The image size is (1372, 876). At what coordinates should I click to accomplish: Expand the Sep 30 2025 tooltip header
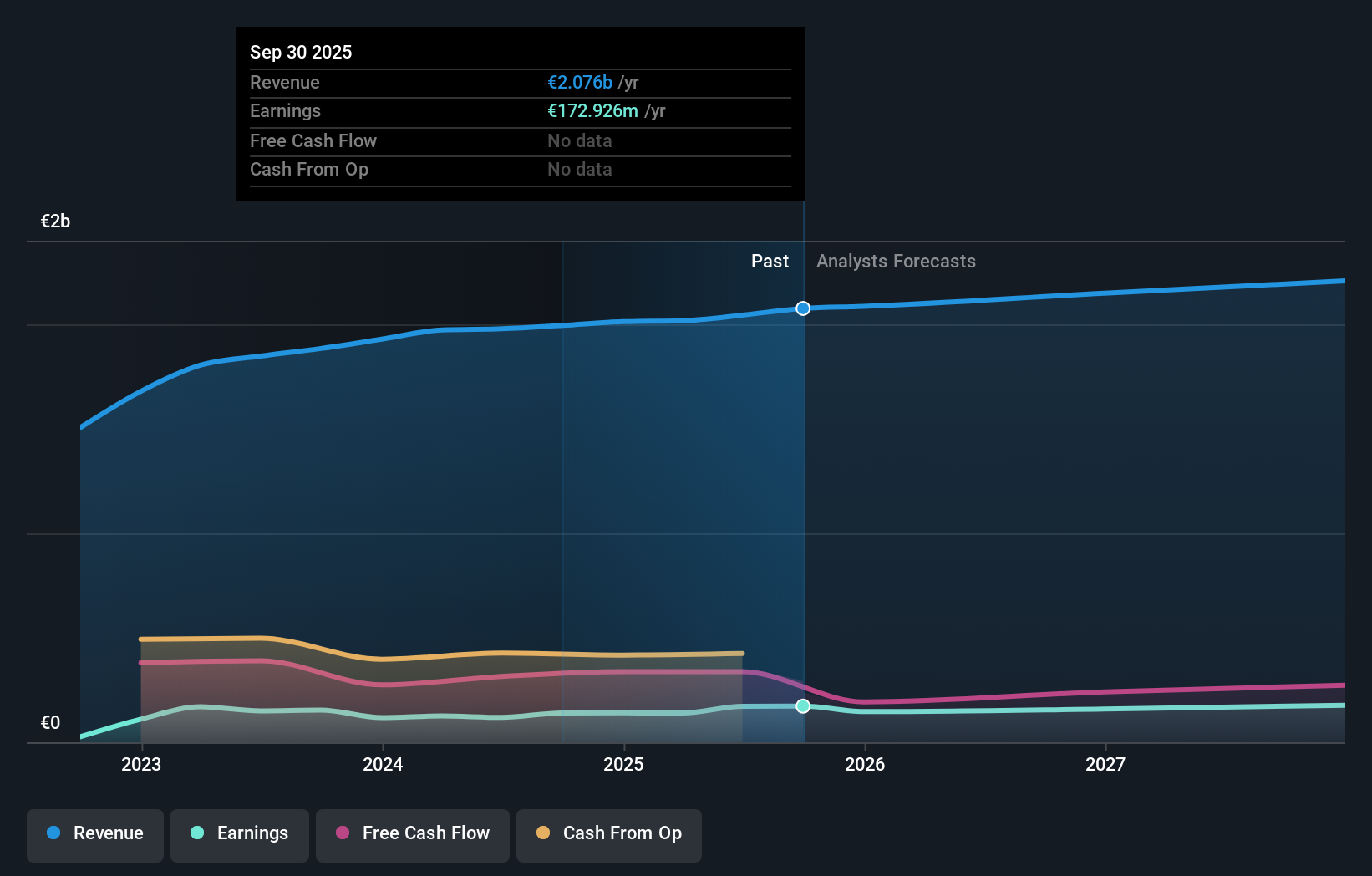tap(301, 52)
